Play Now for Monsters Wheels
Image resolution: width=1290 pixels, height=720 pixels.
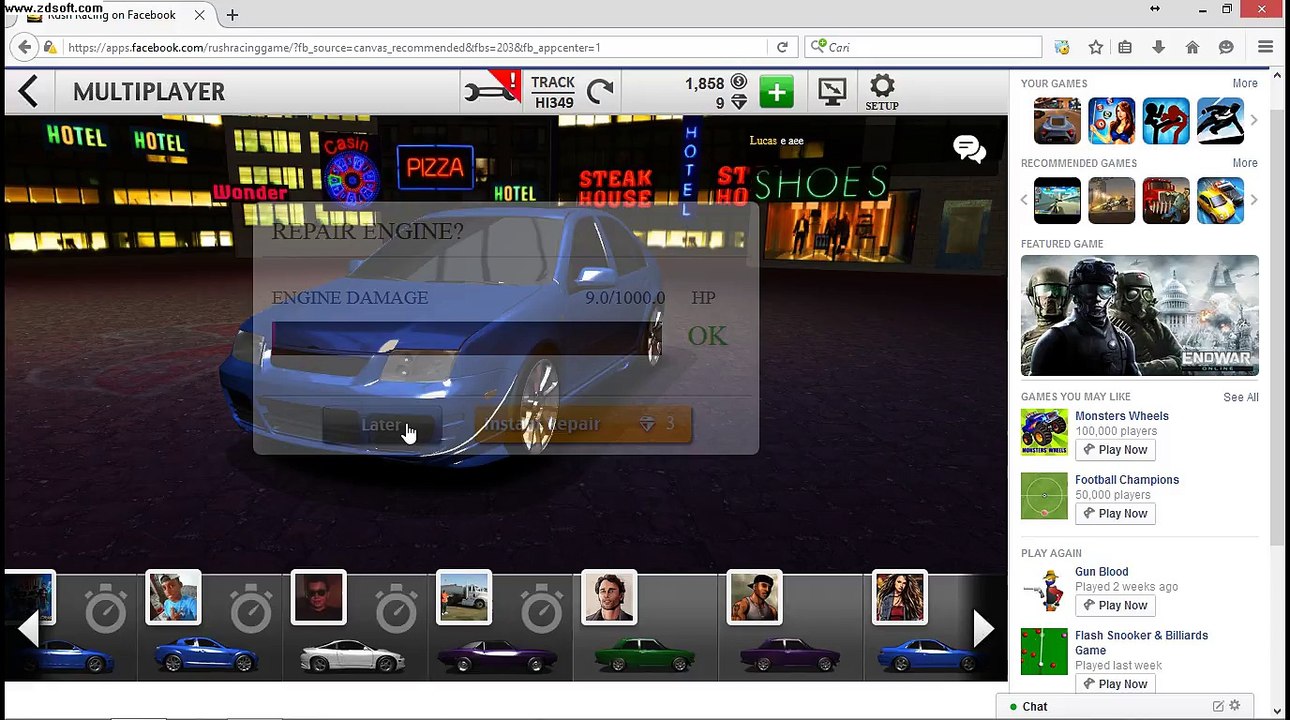pos(1115,450)
